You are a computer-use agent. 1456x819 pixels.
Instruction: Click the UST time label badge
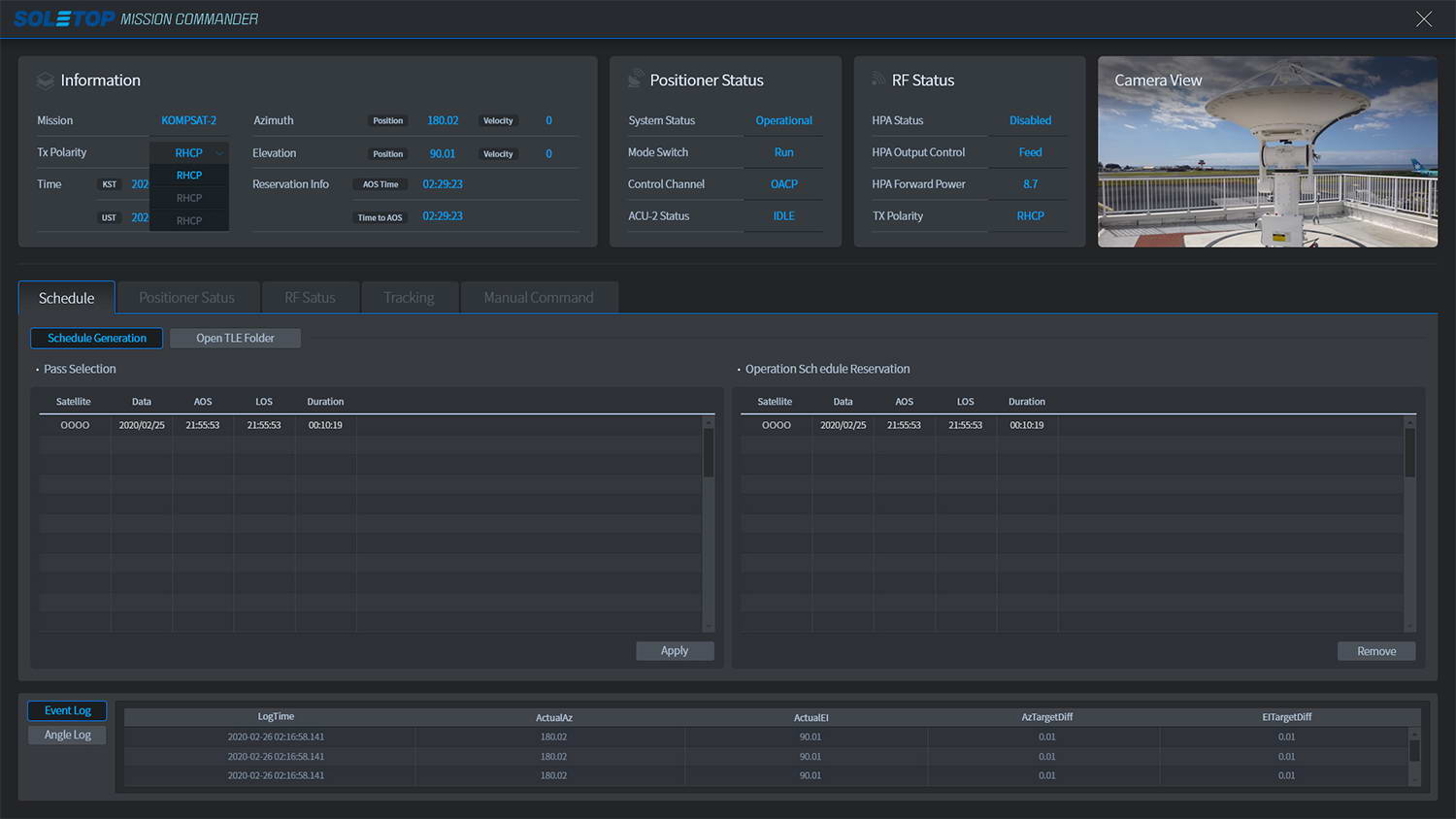tap(109, 217)
